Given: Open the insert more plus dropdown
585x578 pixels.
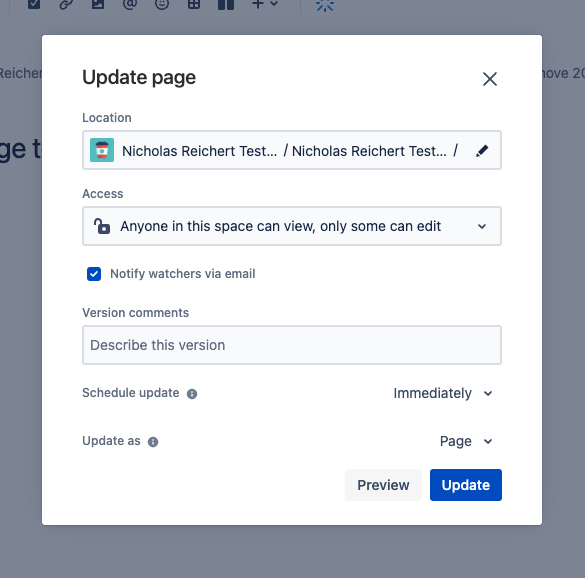Looking at the screenshot, I should (265, 4).
